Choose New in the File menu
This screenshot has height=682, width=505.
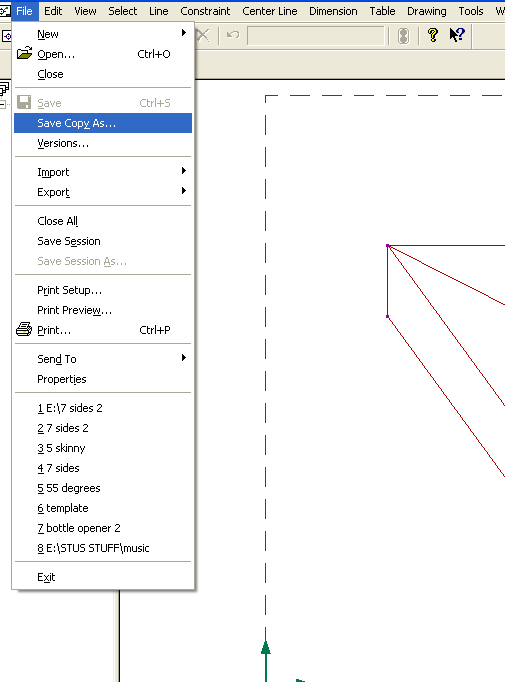(x=103, y=33)
